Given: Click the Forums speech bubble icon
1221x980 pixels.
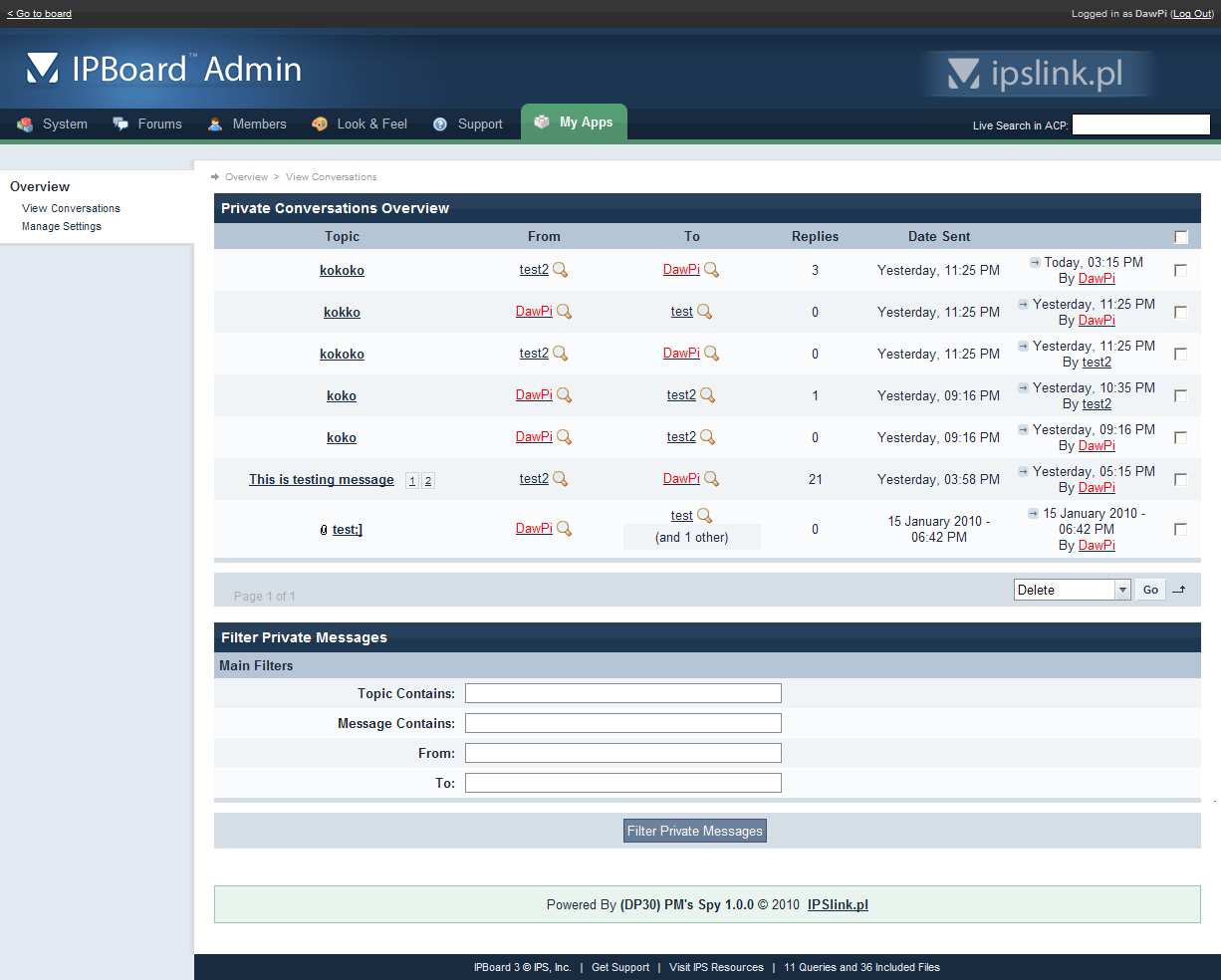Looking at the screenshot, I should pyautogui.click(x=121, y=124).
